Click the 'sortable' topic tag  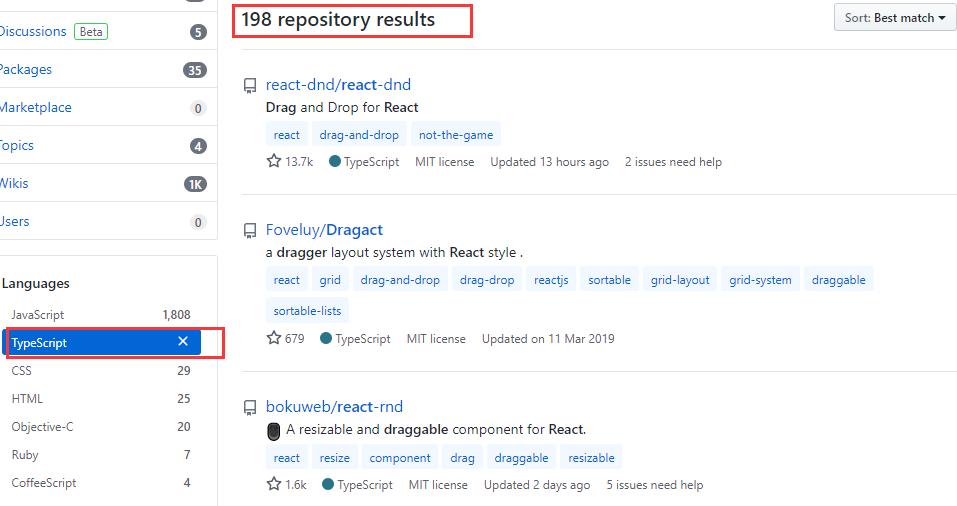(610, 280)
